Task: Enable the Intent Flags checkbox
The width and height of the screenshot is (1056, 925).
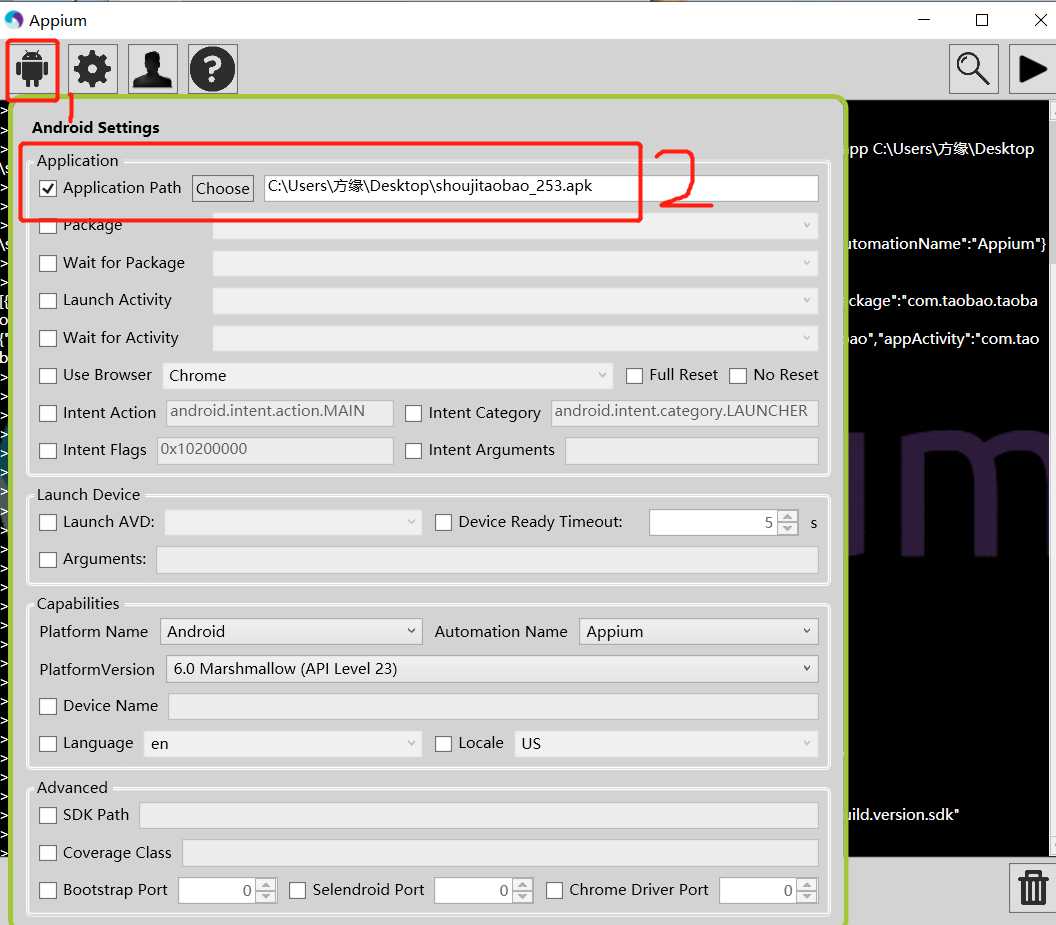Action: point(48,451)
